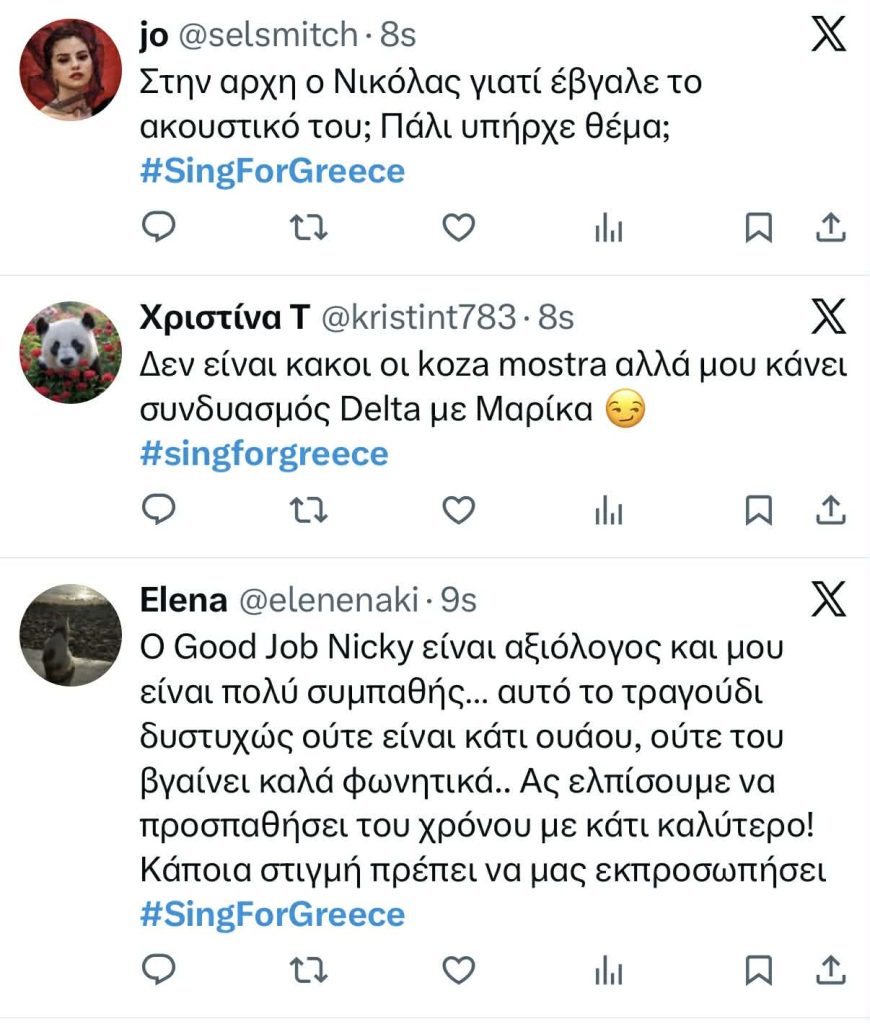View analytics on jo's tweet
The width and height of the screenshot is (870, 1024).
click(x=608, y=229)
